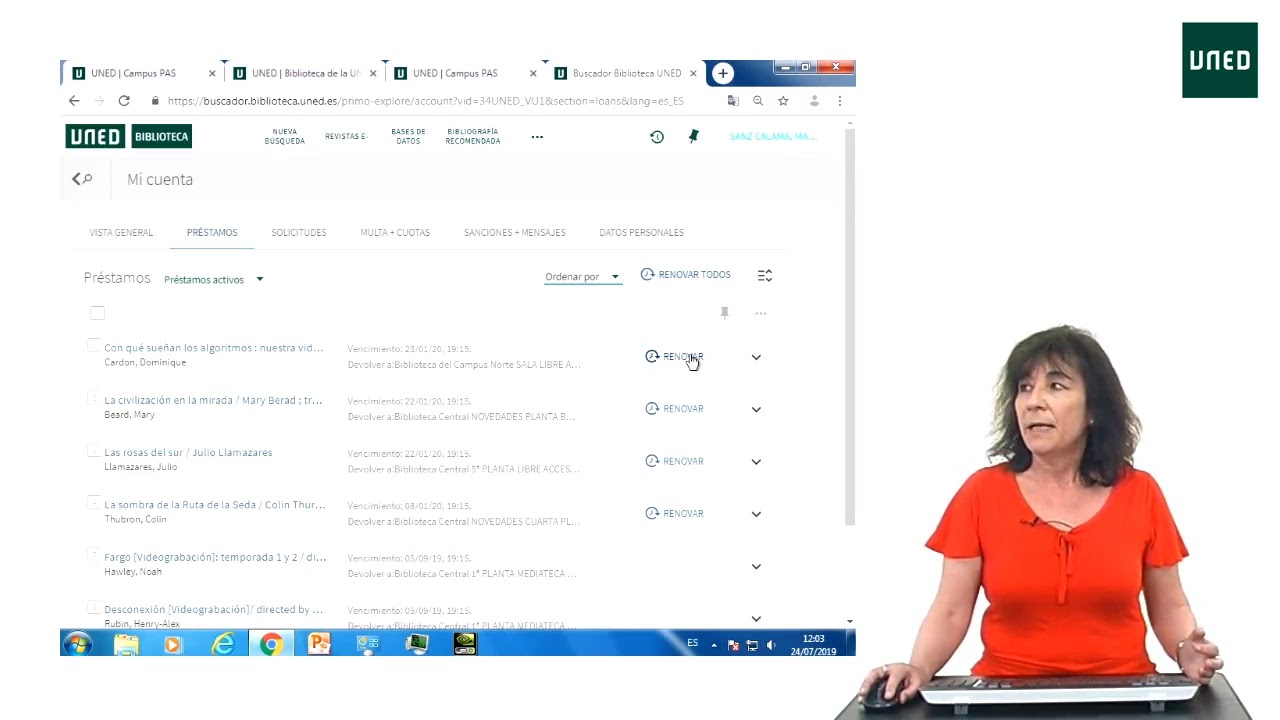This screenshot has height=720, width=1280.
Task: Check the box for Con qué sueñan los algoritmos
Action: tap(93, 346)
